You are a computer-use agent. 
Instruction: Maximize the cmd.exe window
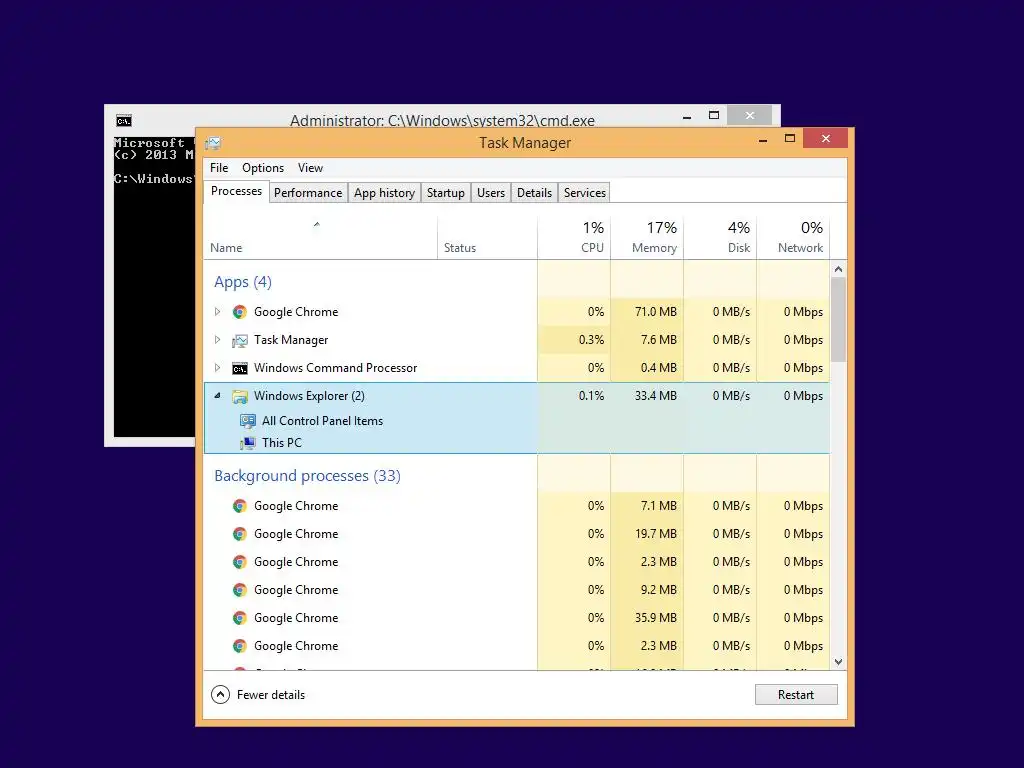(x=714, y=116)
